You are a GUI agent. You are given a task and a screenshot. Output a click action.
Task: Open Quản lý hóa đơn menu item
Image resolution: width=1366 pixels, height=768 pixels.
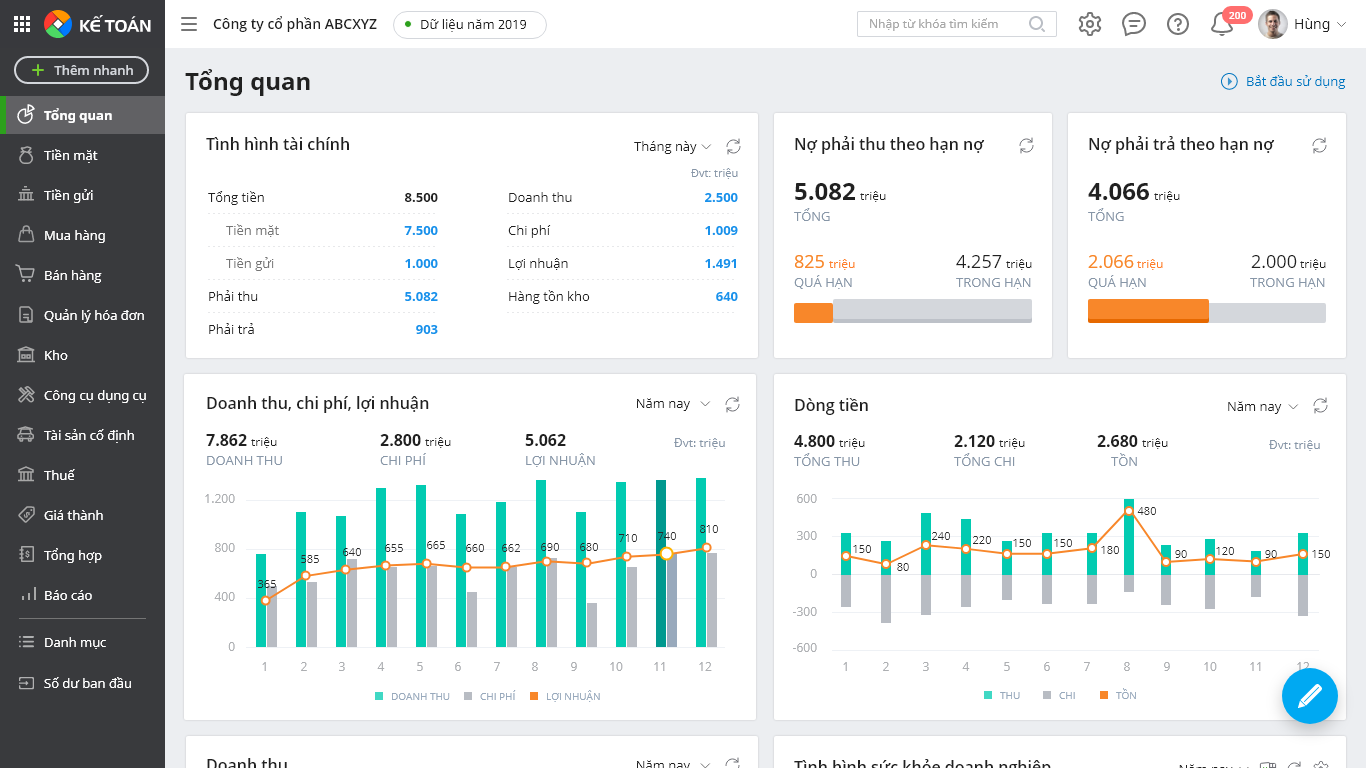pos(93,315)
